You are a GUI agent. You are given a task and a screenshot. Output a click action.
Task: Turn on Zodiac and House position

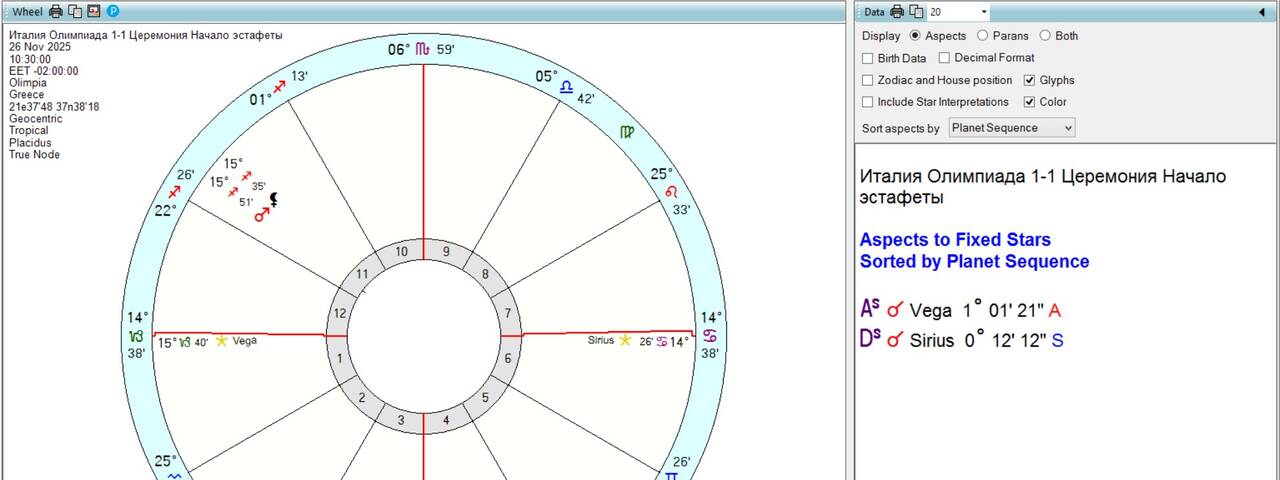click(867, 80)
